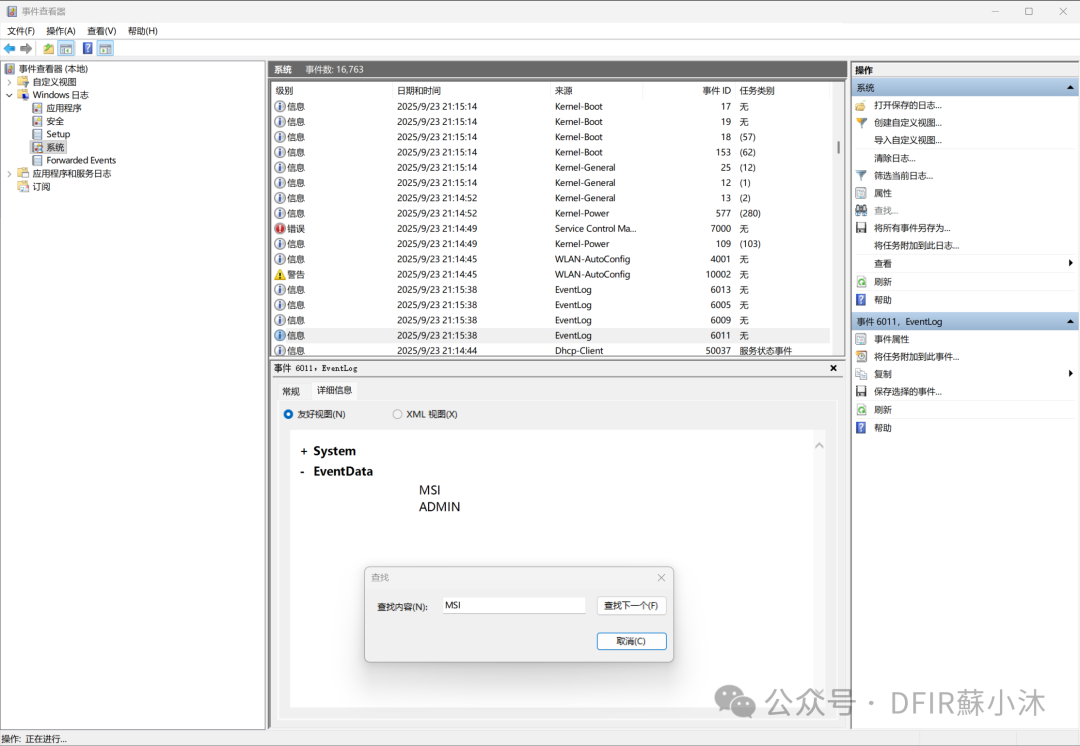Screen dimensions: 1080x746
Task: Click the 打开保存的日志 folder icon
Action: pos(861,105)
